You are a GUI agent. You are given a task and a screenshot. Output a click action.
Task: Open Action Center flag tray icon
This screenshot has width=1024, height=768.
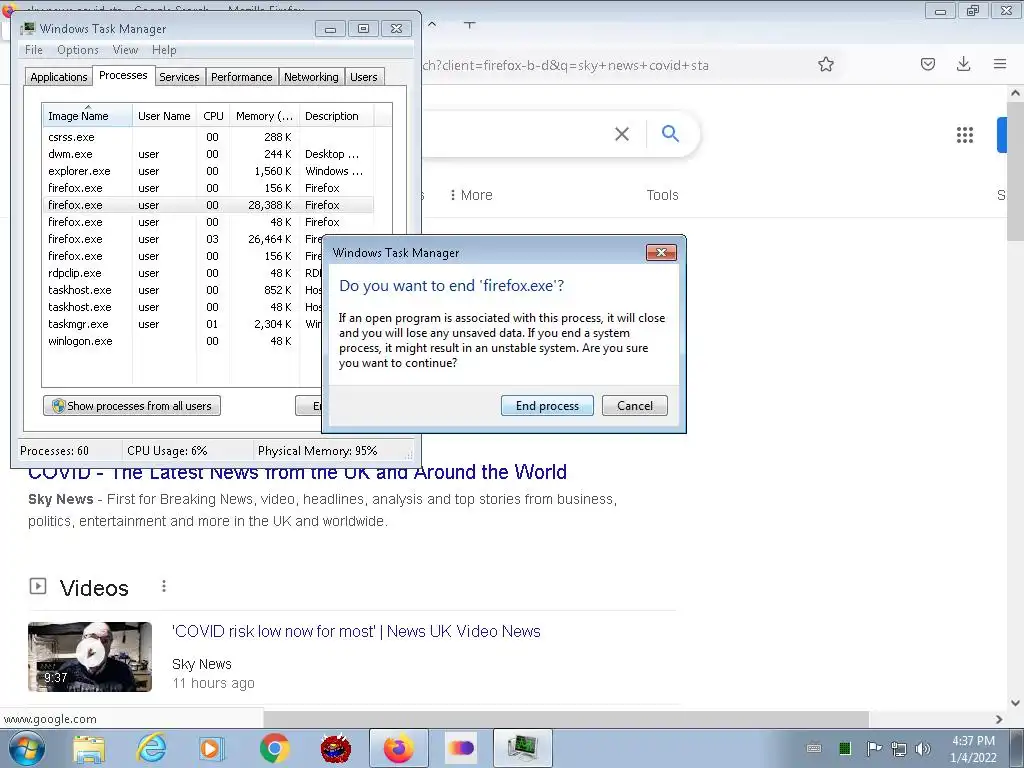[x=874, y=748]
